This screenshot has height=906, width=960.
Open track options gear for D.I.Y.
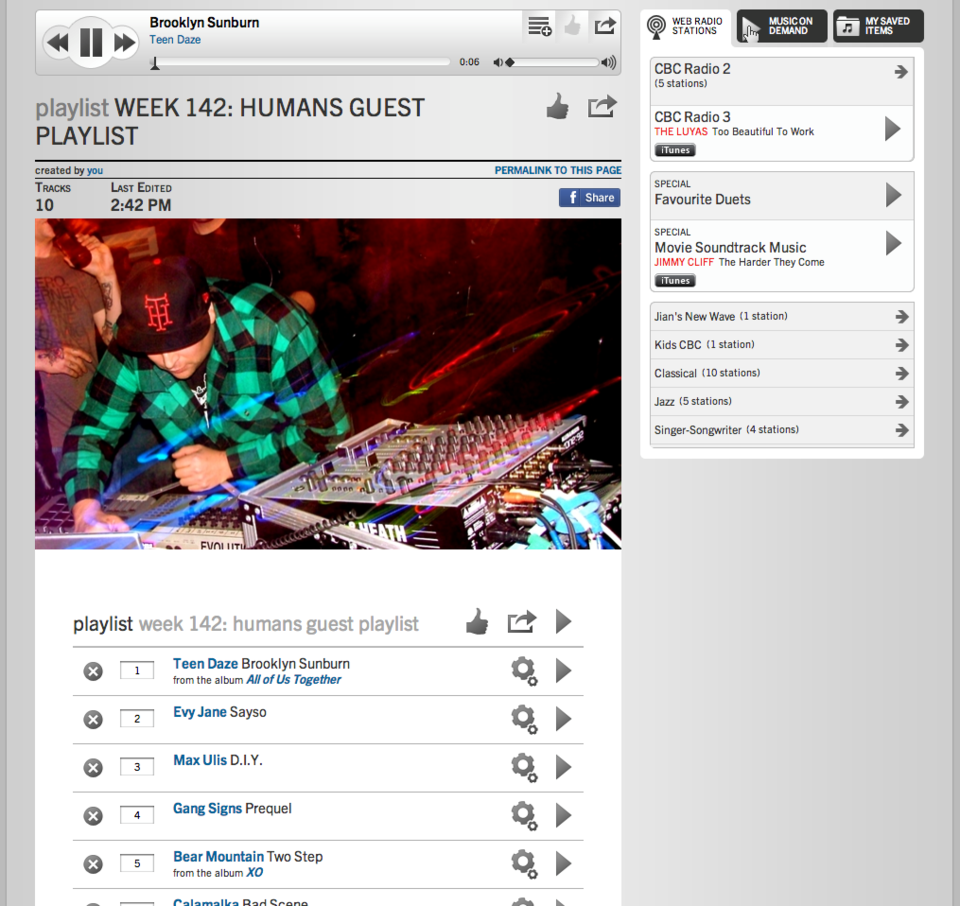pos(524,767)
